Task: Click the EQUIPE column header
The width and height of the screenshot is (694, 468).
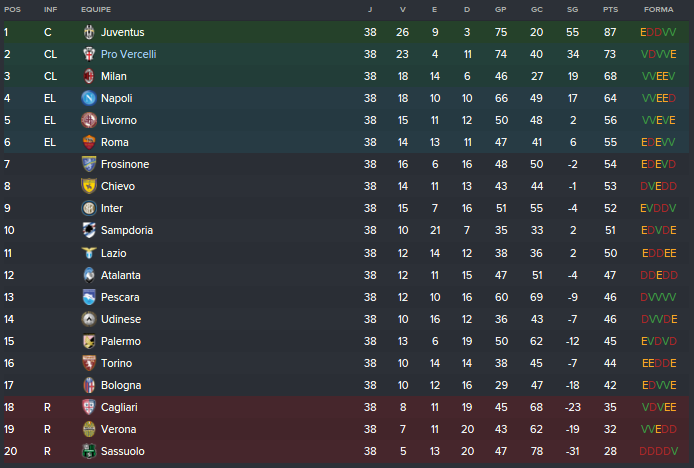Action: tap(96, 9)
